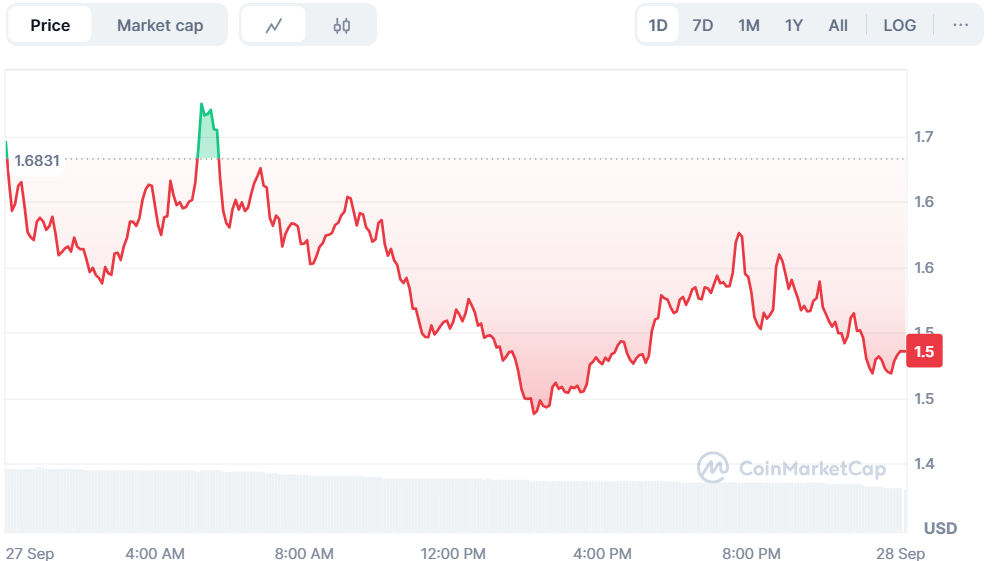Click the USD currency label
This screenshot has width=997, height=561.
(x=940, y=528)
